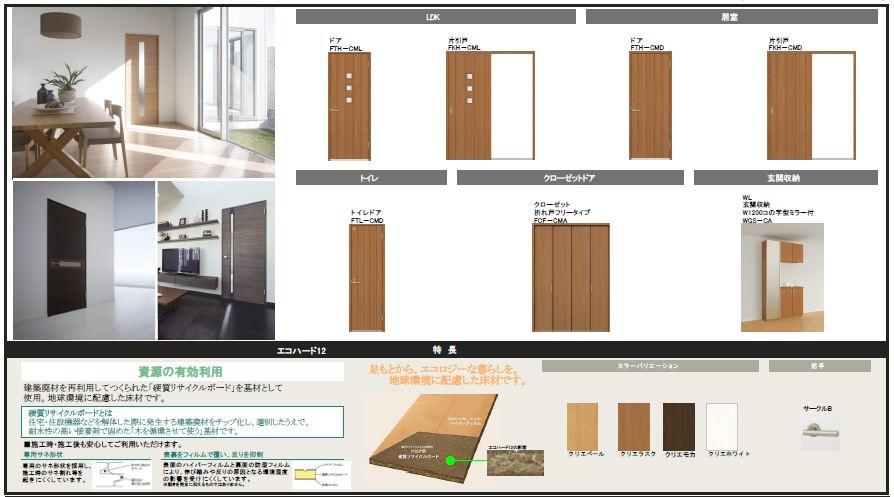This screenshot has height=497, width=894.
Task: Click the FKH-CML sliding door image
Action: (490, 105)
